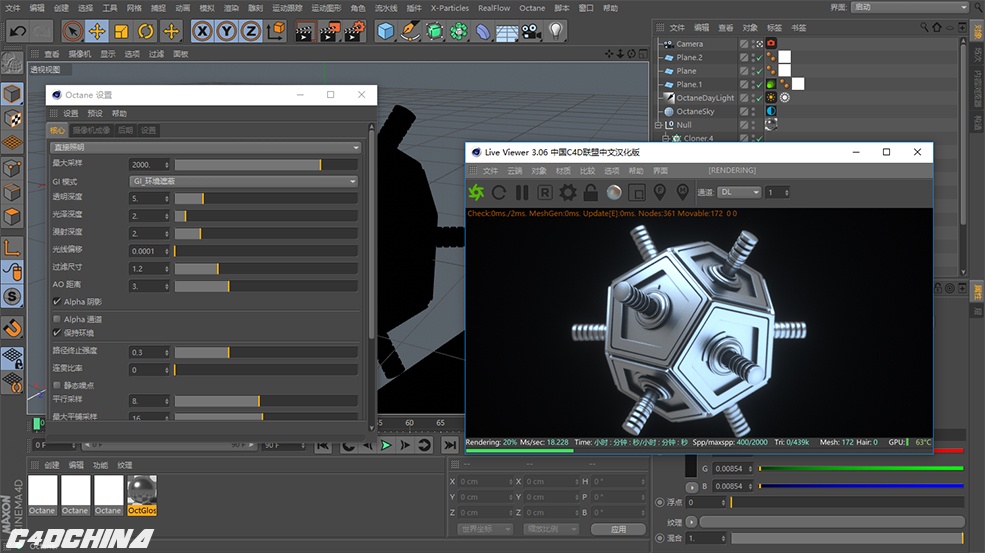This screenshot has height=553, width=985.
Task: Click the material picker pin in Live Viewer
Action: click(x=683, y=192)
